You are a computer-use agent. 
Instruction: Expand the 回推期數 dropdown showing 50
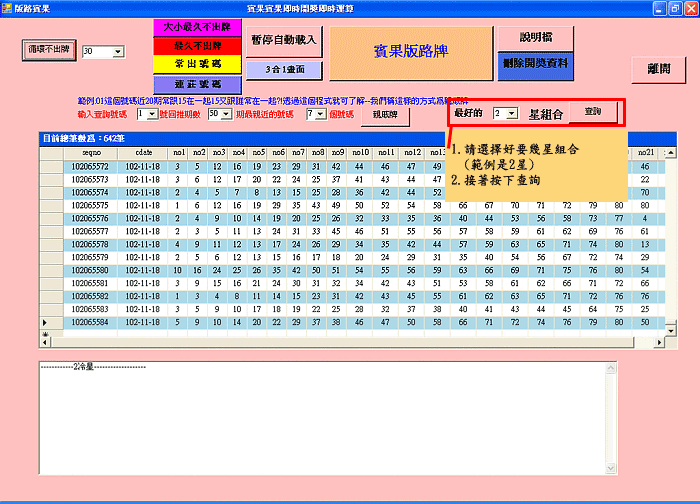pyautogui.click(x=225, y=115)
